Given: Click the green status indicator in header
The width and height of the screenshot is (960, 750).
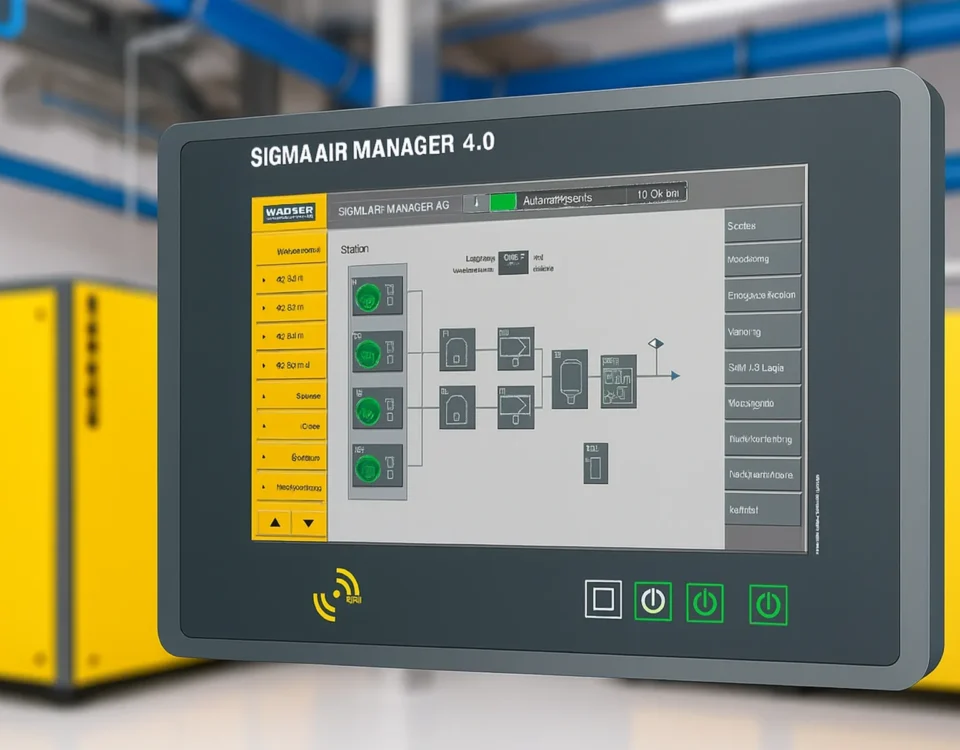Looking at the screenshot, I should pos(503,201).
